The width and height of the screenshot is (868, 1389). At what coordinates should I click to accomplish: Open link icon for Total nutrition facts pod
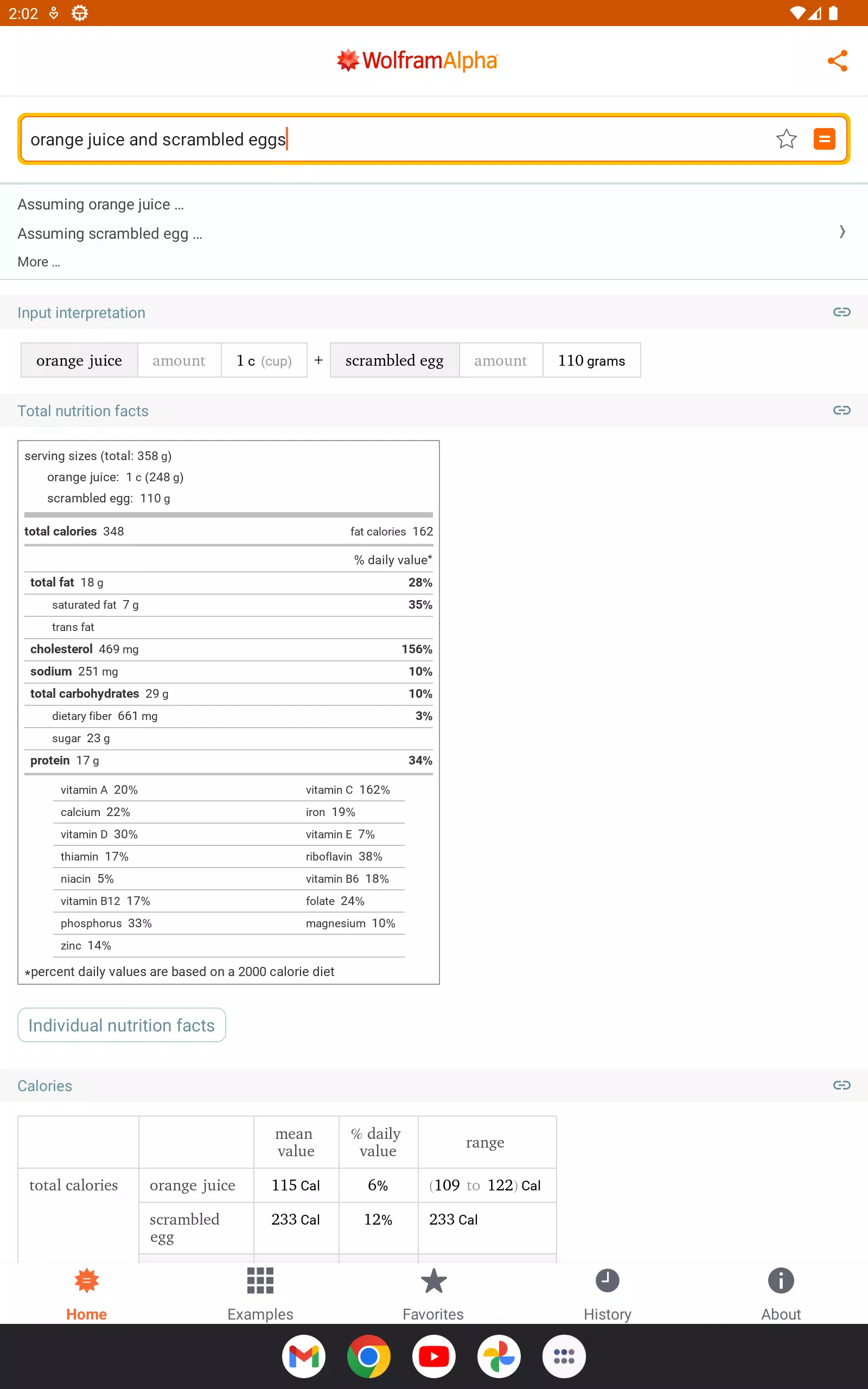(x=841, y=410)
